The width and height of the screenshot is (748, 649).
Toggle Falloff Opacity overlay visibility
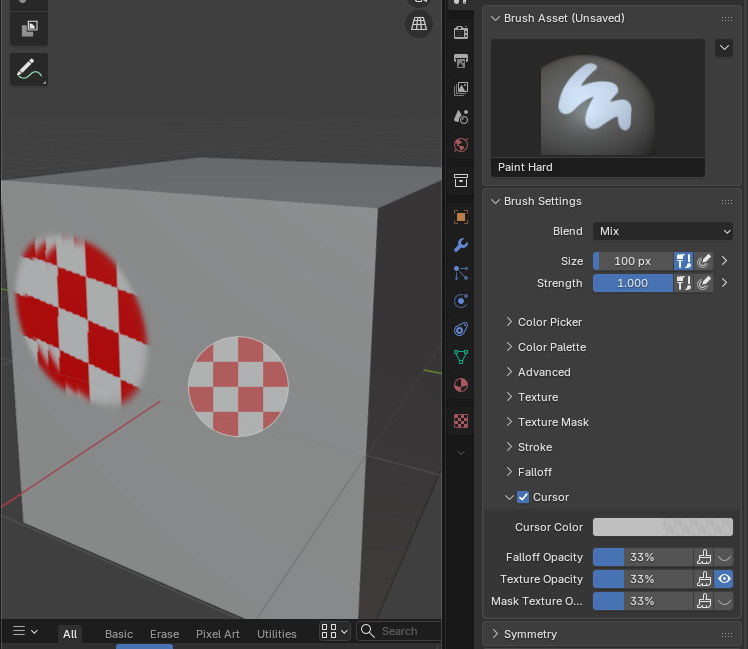724,557
